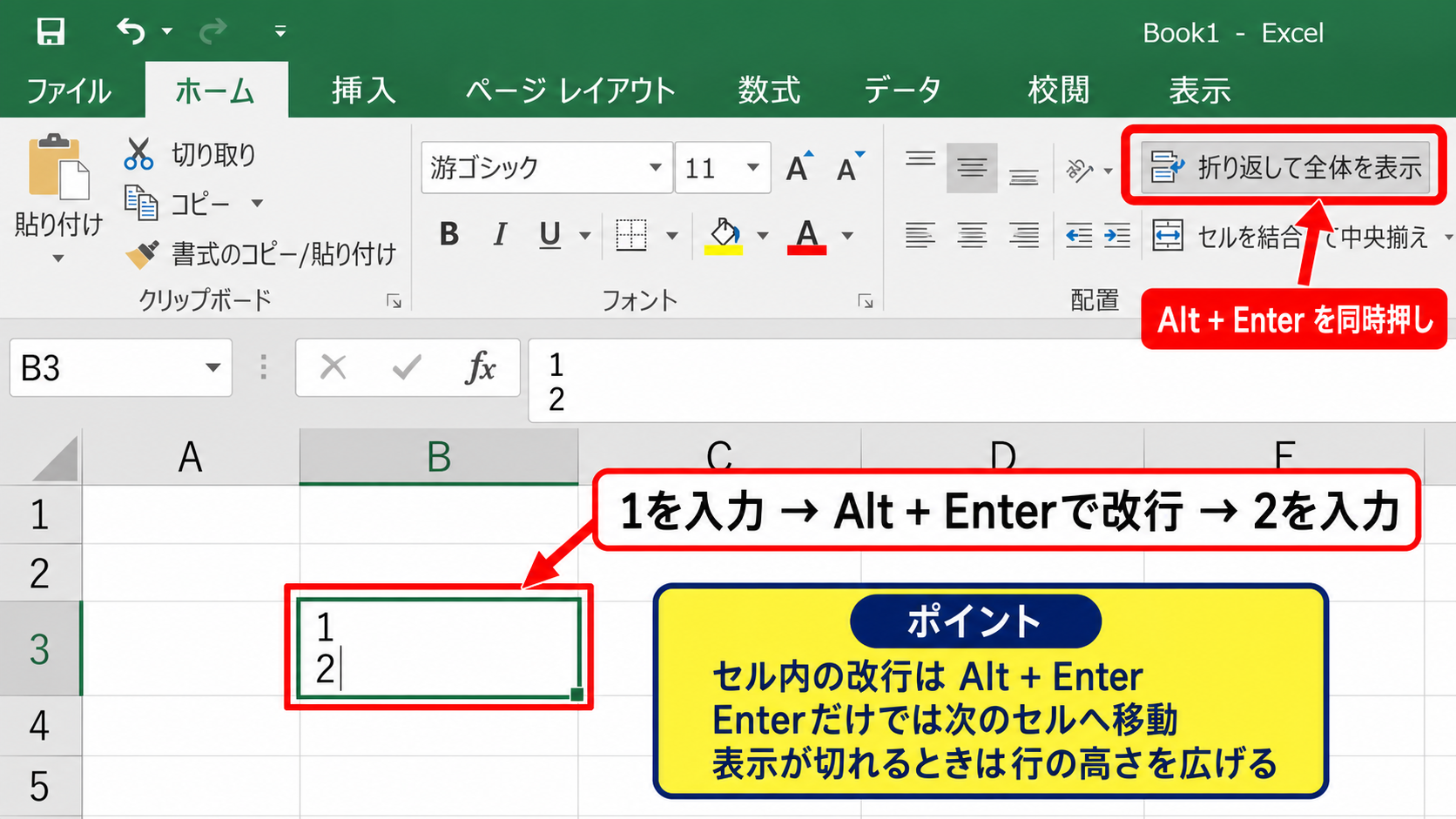The height and width of the screenshot is (819, 1456).
Task: Toggle underline formatting
Action: [x=549, y=235]
